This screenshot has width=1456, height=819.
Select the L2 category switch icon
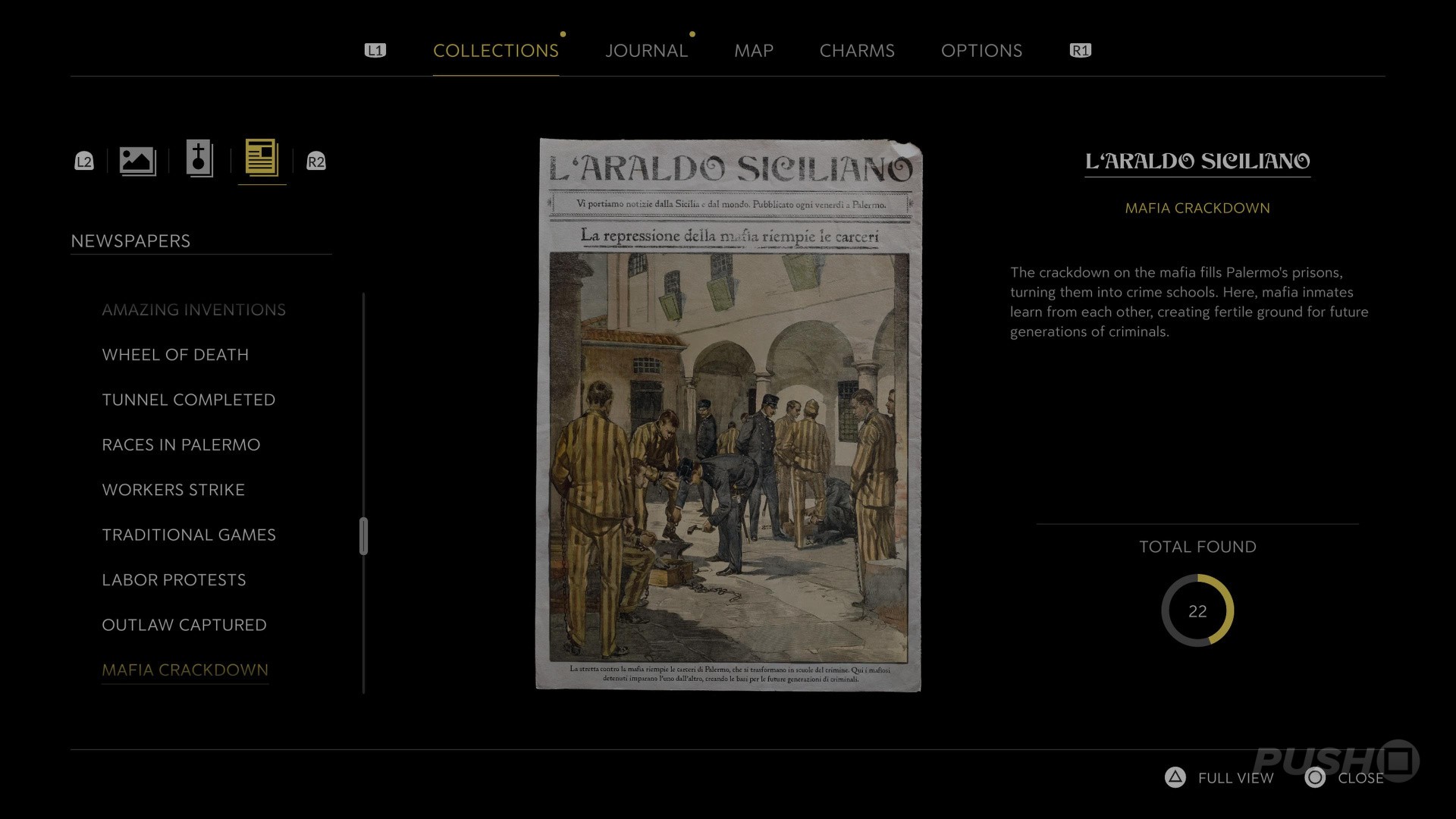click(x=83, y=162)
